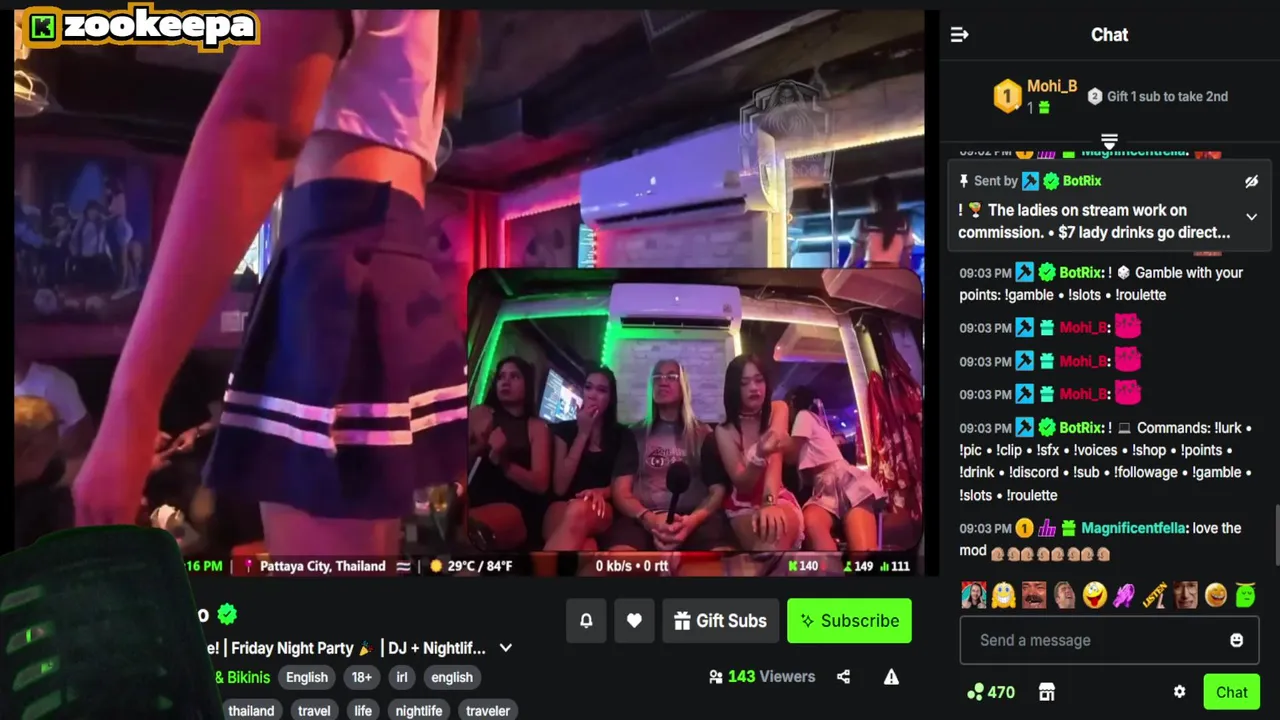Select the nightlife tag

point(419,711)
